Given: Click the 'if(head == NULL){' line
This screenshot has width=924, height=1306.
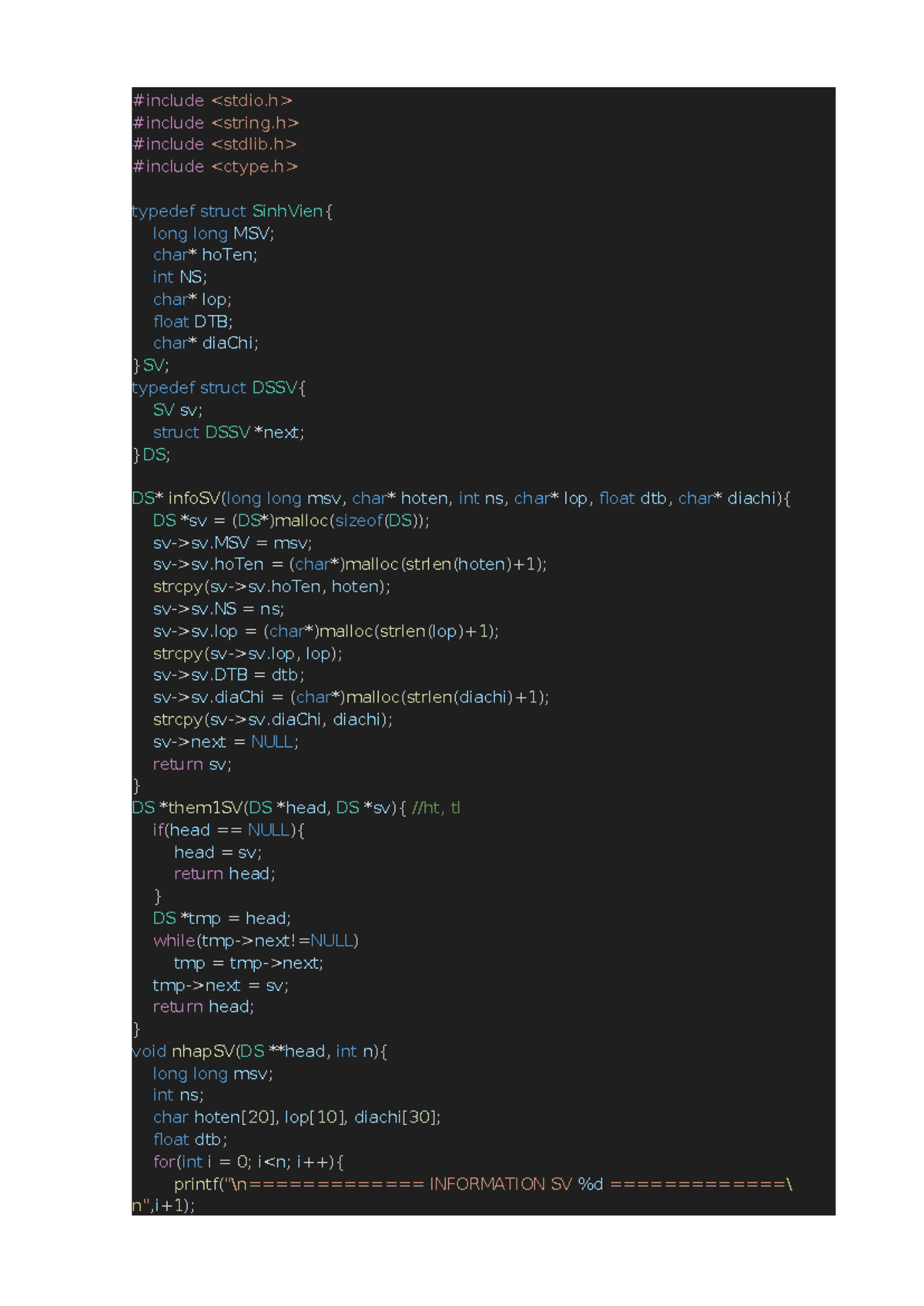Looking at the screenshot, I should [229, 830].
